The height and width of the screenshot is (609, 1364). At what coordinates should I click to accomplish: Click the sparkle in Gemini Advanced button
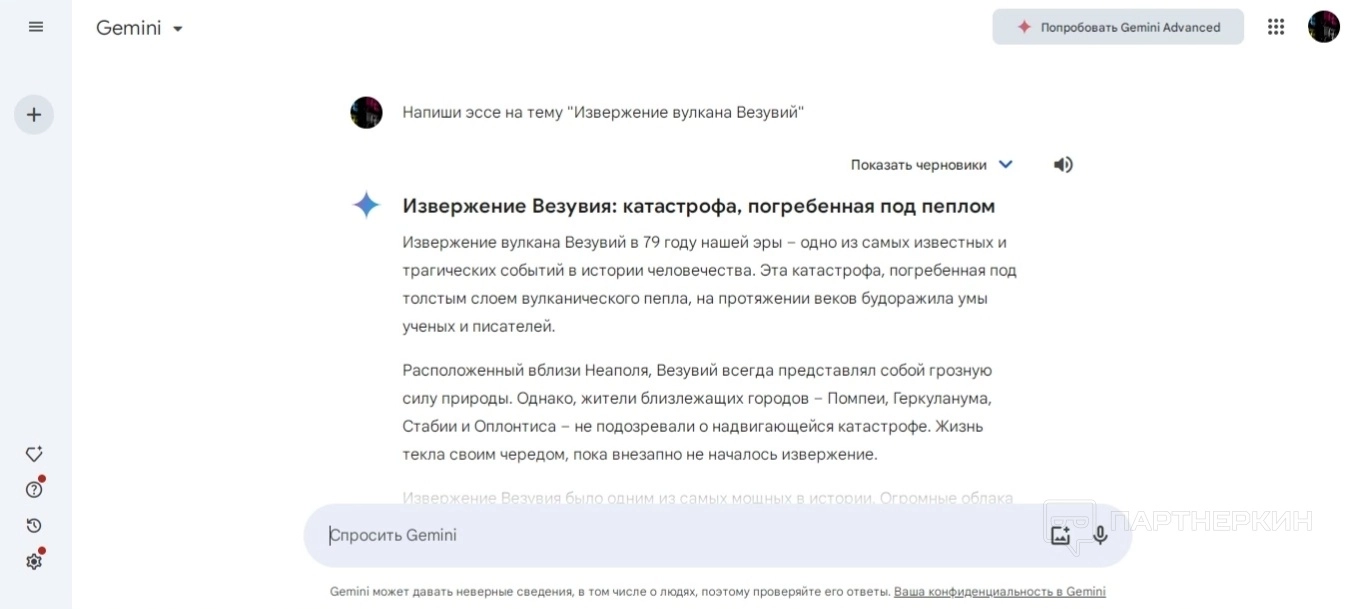click(x=1024, y=27)
